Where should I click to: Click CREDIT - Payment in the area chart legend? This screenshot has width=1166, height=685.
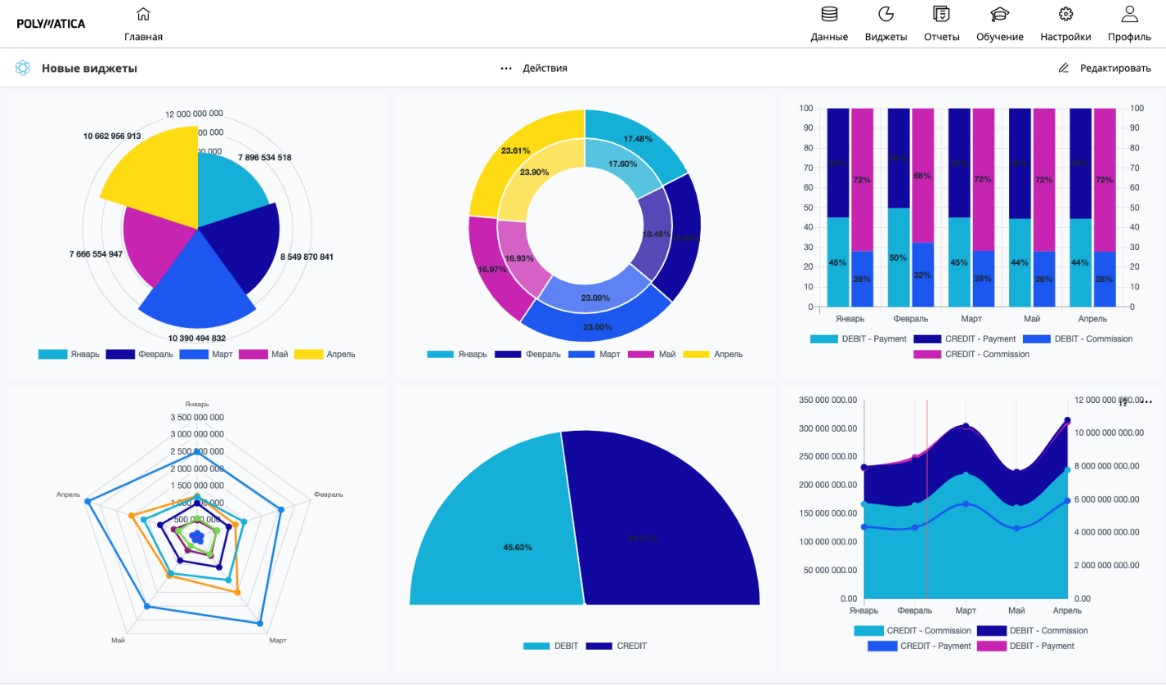tap(919, 646)
